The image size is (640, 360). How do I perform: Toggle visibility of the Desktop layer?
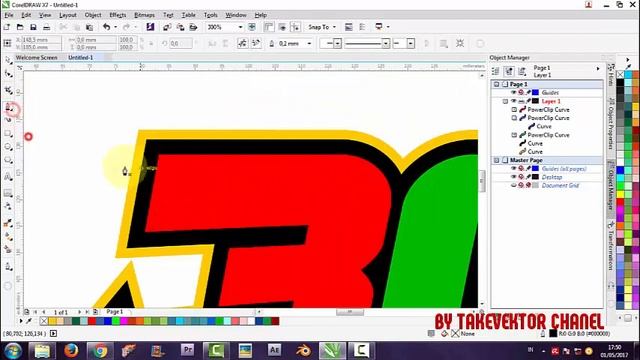point(514,177)
